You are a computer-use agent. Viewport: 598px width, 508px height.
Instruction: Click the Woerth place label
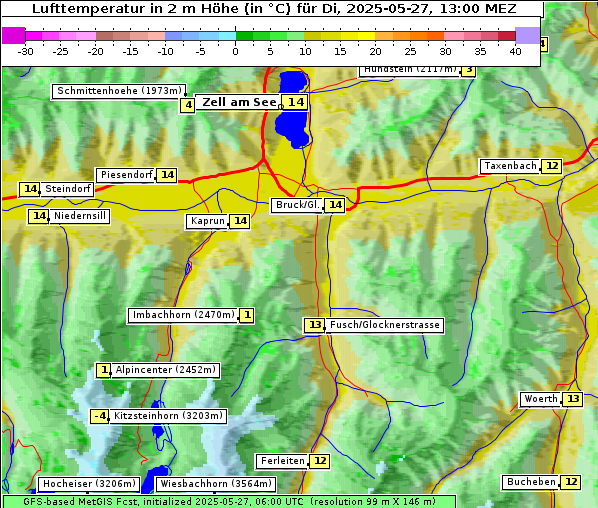click(x=541, y=399)
